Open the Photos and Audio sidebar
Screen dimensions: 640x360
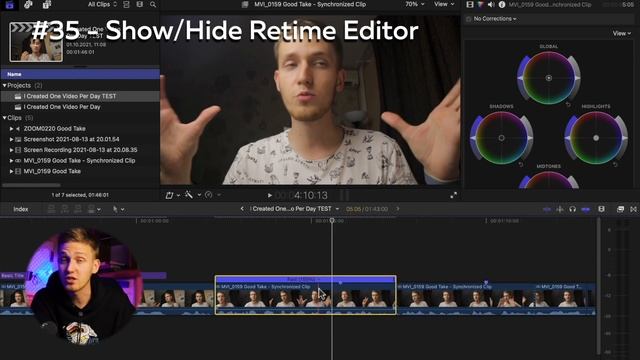coord(28,4)
